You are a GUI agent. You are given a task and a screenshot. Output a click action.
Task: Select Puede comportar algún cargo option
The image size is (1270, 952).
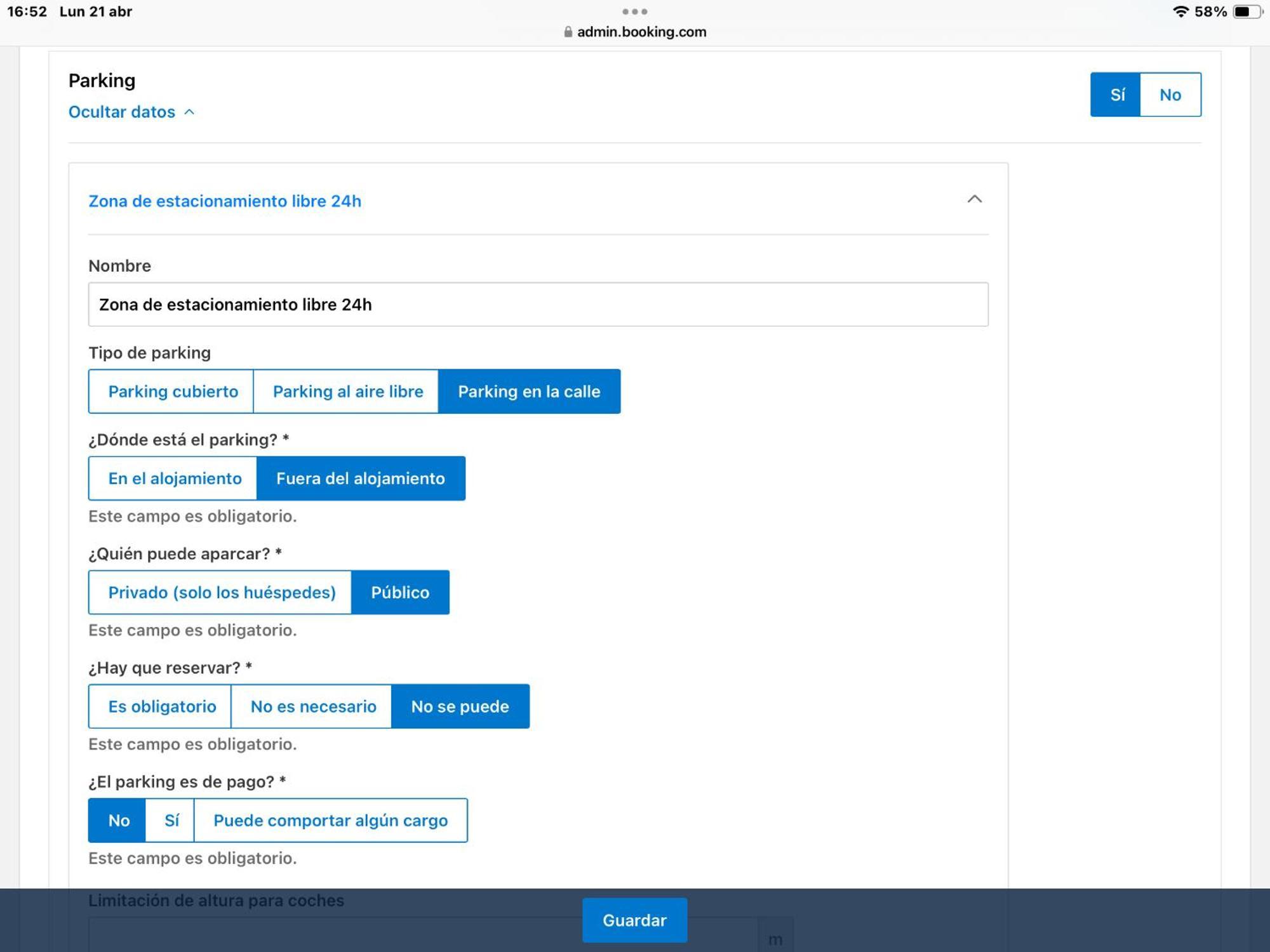tap(331, 821)
